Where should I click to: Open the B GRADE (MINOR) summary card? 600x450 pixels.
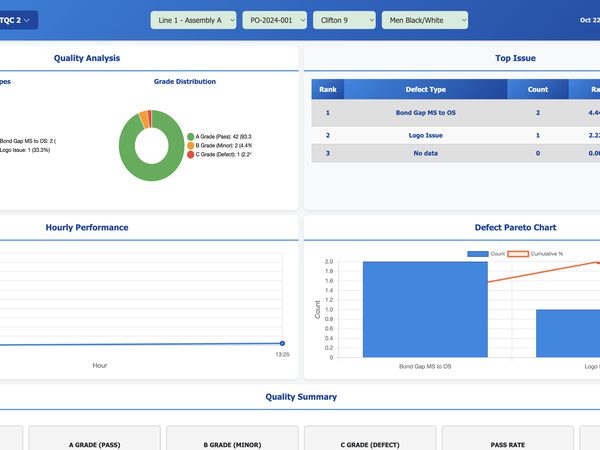tap(232, 438)
